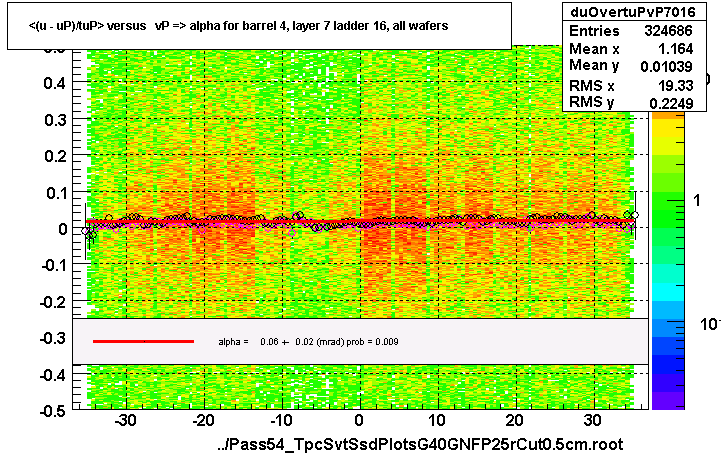Viewport: 721px width, 455px height.
Task: Select the duOvertuPvP7016 stats box title
Action: [x=633, y=11]
